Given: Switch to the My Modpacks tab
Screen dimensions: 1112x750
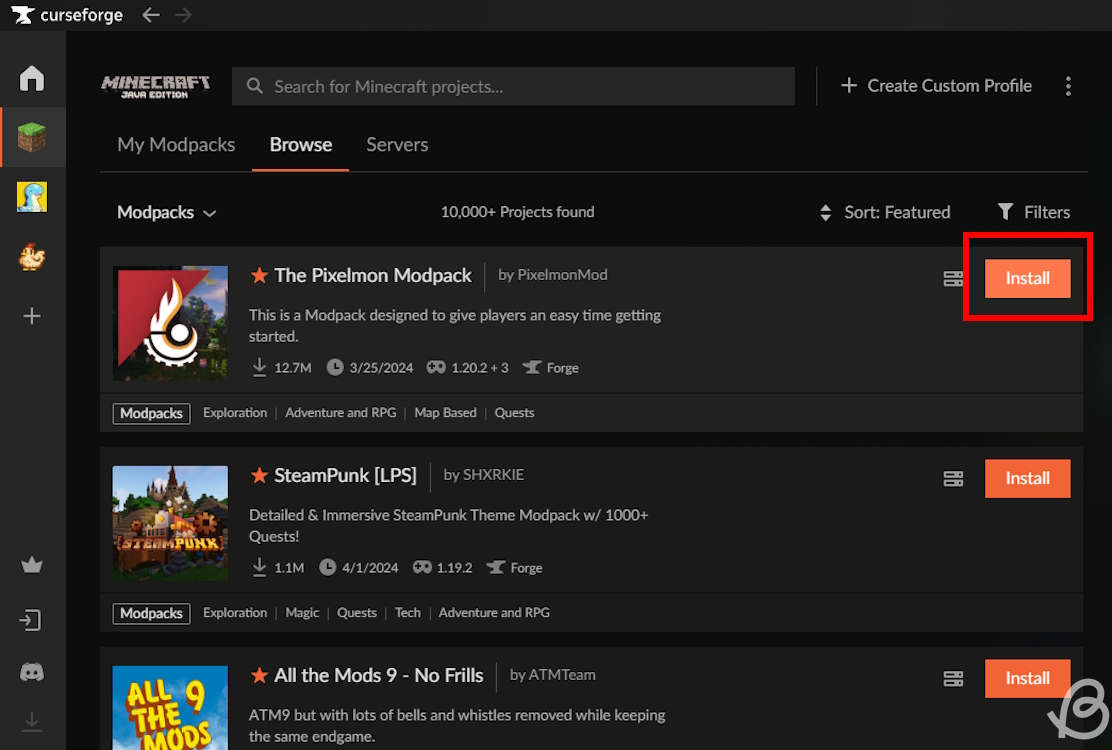Looking at the screenshot, I should click(x=176, y=145).
